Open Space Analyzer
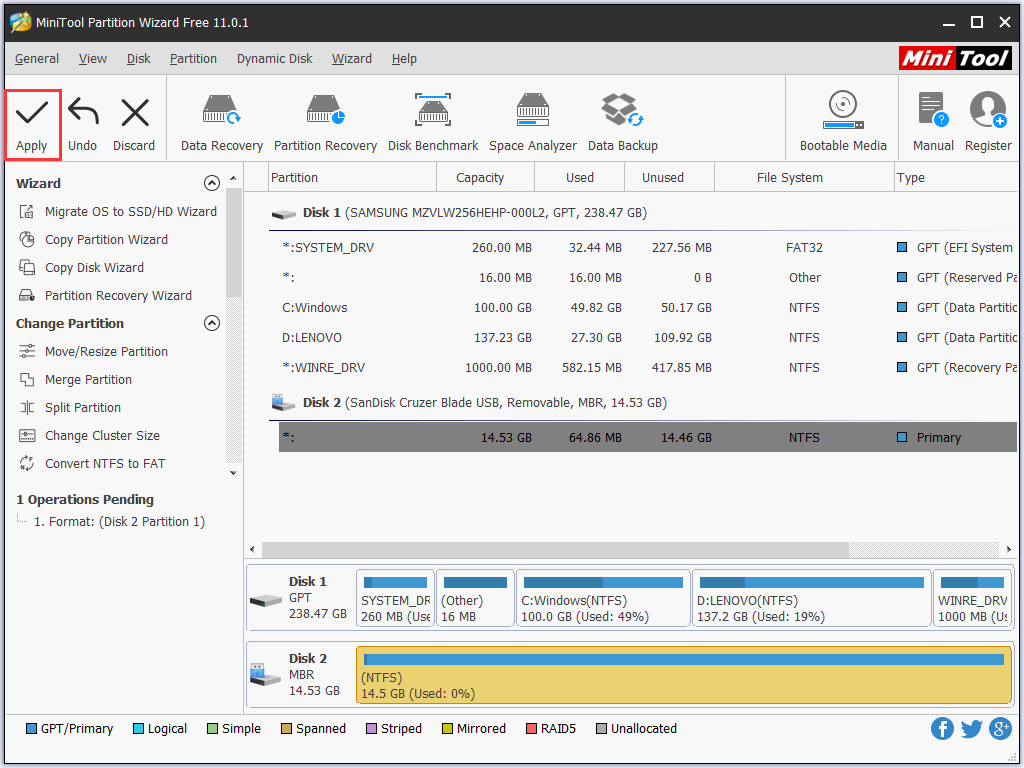This screenshot has height=768, width=1024. 533,123
